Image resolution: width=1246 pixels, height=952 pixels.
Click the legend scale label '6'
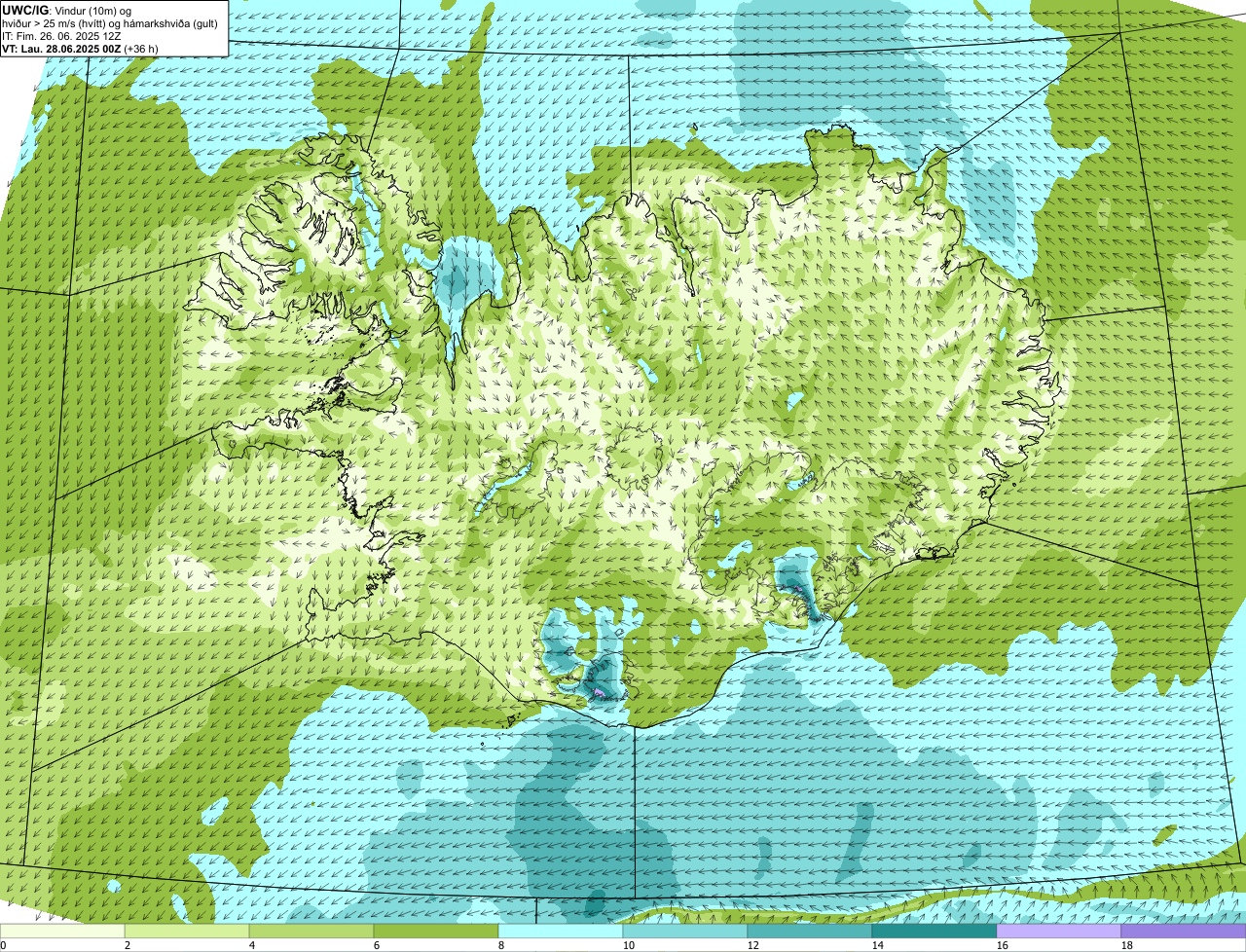pos(376,945)
